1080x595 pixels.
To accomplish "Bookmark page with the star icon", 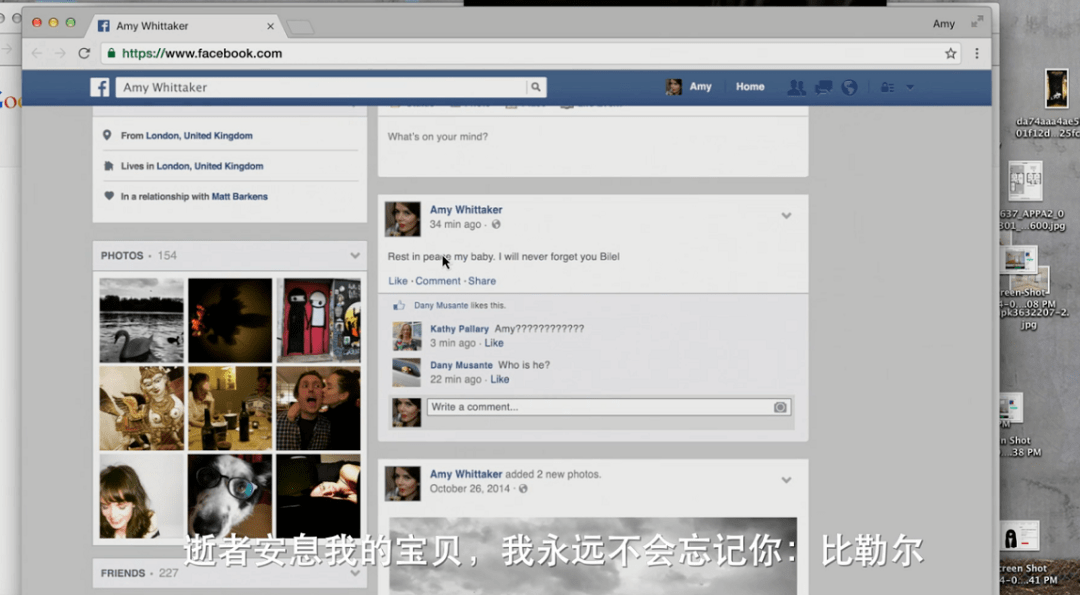I will coord(951,54).
